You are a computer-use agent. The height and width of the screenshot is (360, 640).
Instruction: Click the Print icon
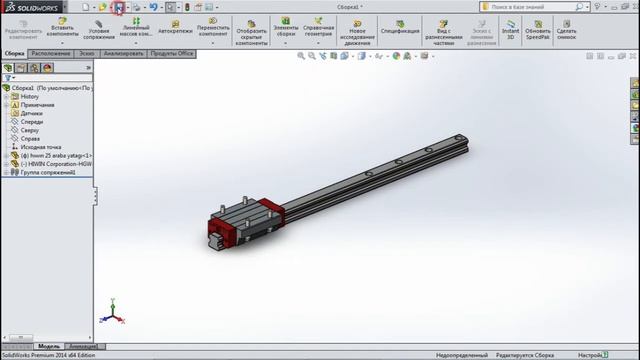136,7
